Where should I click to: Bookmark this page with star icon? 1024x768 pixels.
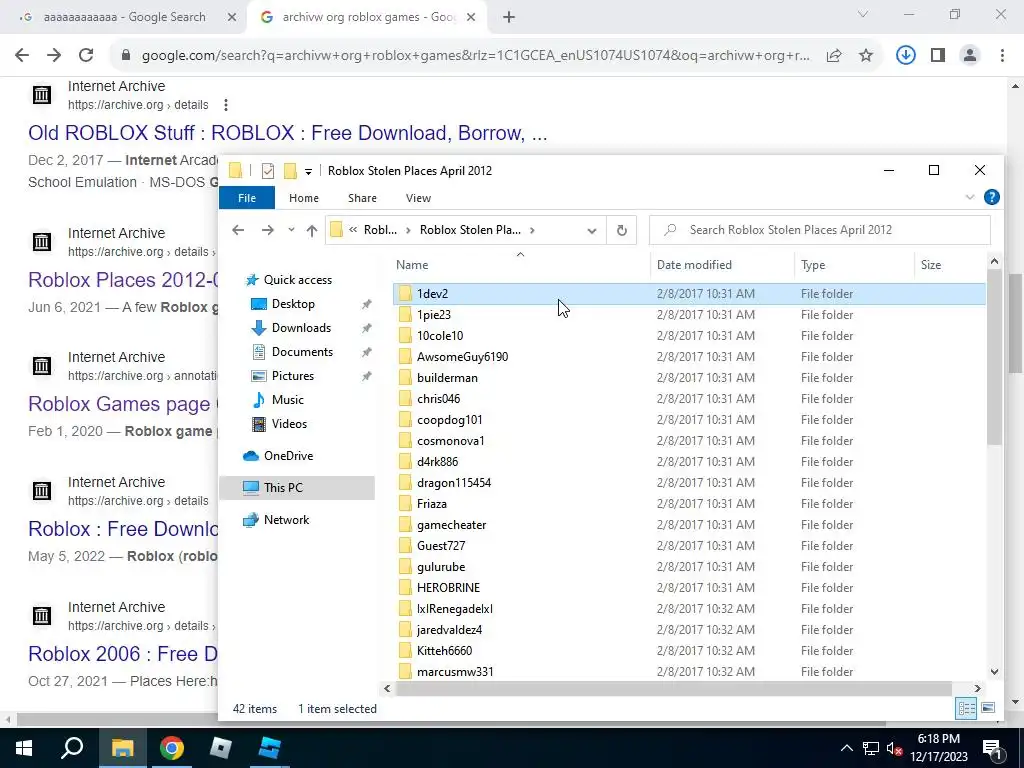click(866, 56)
